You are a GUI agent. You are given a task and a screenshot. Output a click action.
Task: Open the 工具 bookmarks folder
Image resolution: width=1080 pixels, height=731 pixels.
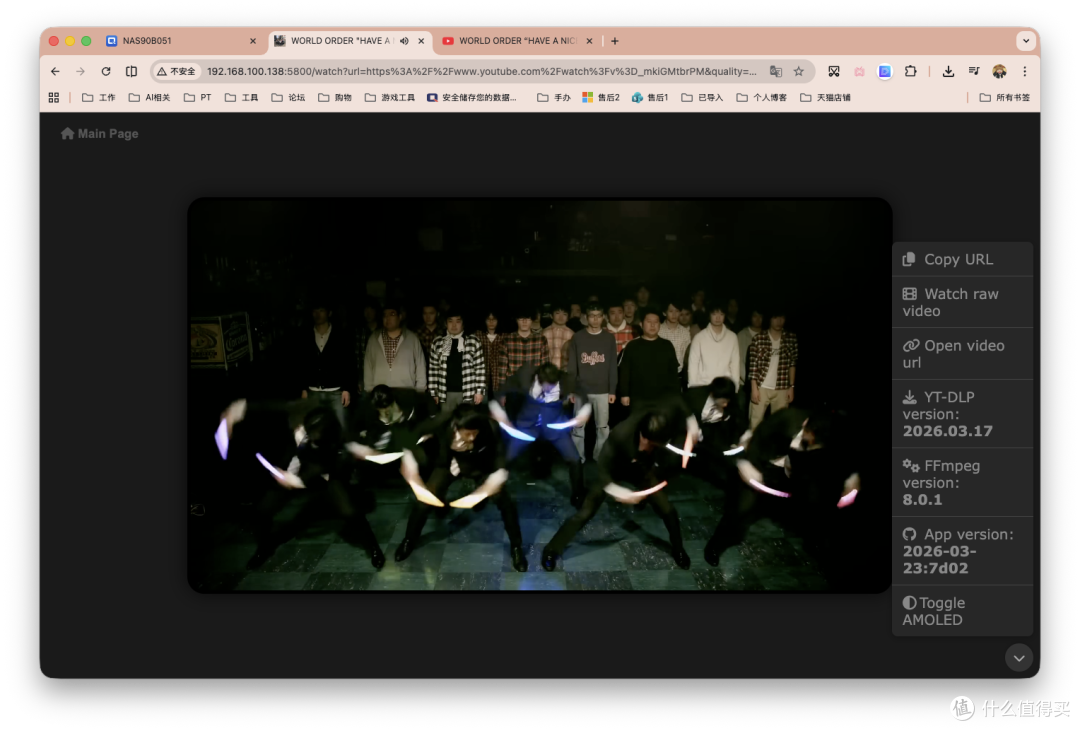point(242,97)
